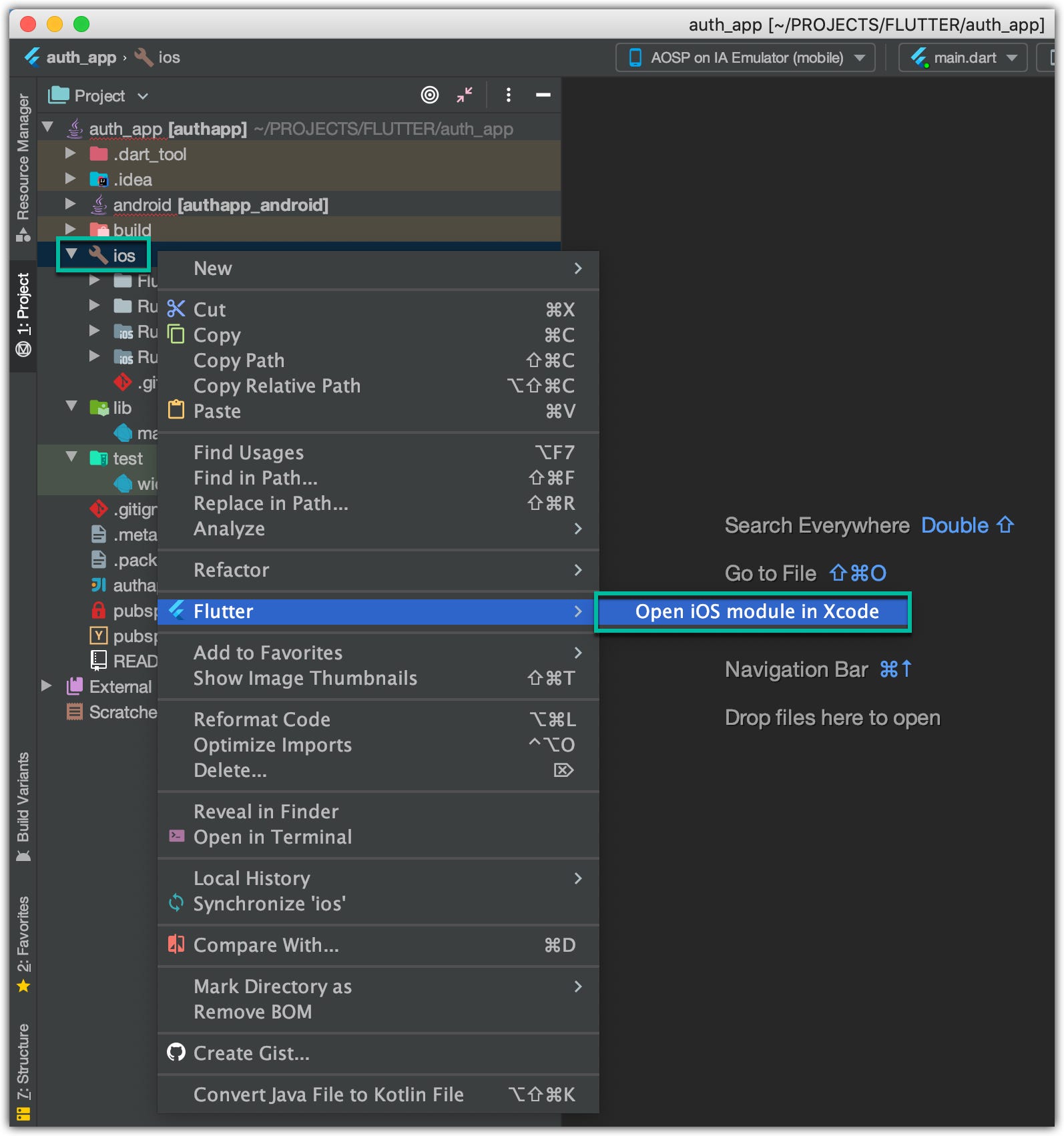This screenshot has width=1064, height=1136.
Task: Expand the .idea folder arrow
Action: tap(71, 179)
